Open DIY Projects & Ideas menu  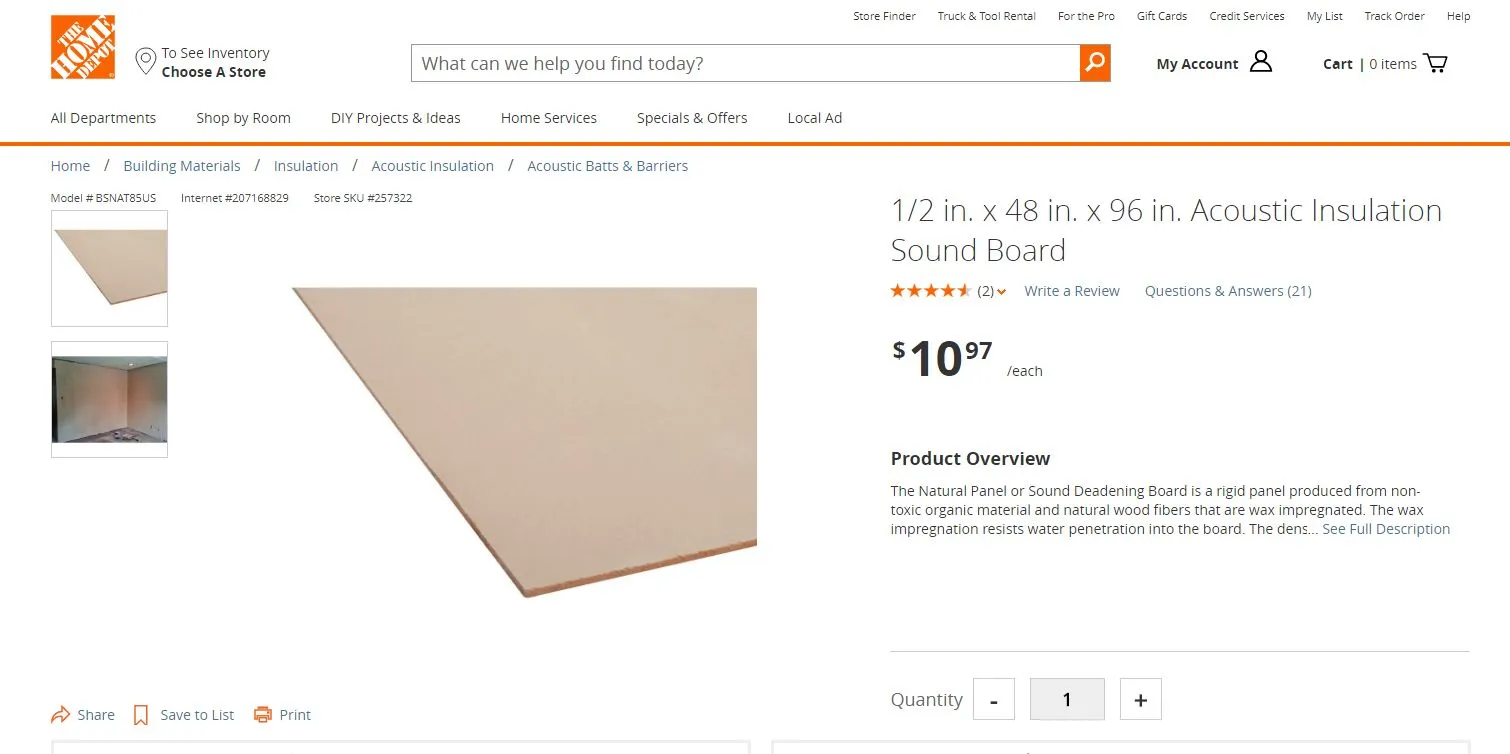[x=395, y=118]
